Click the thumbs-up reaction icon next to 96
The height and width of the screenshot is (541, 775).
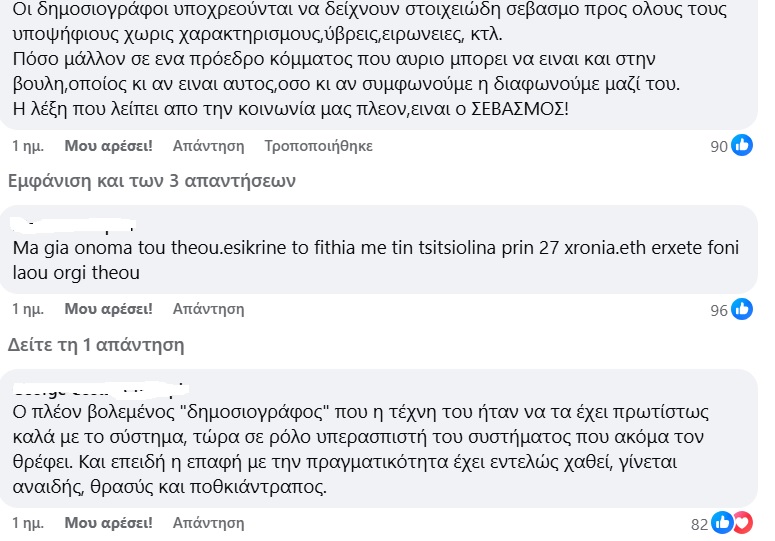742,310
